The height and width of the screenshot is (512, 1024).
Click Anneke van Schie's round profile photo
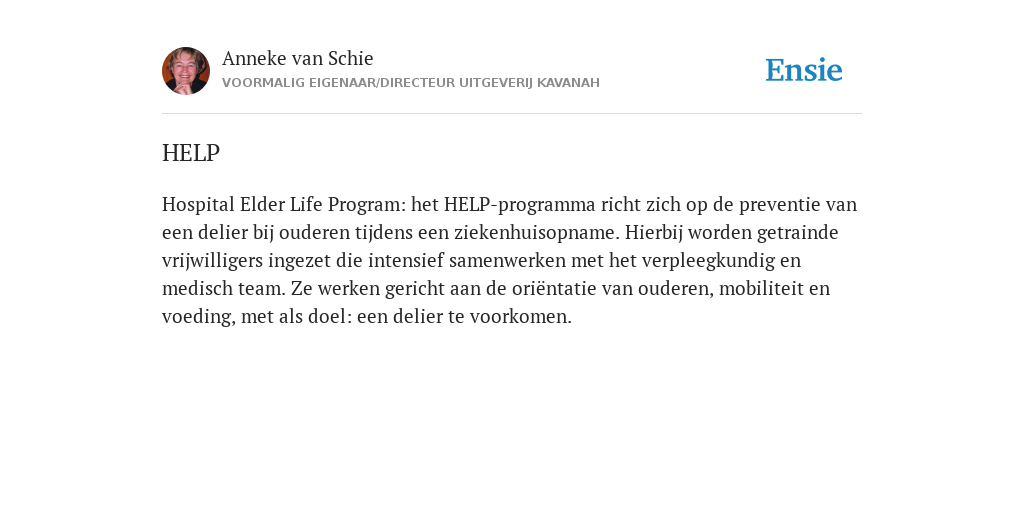186,71
